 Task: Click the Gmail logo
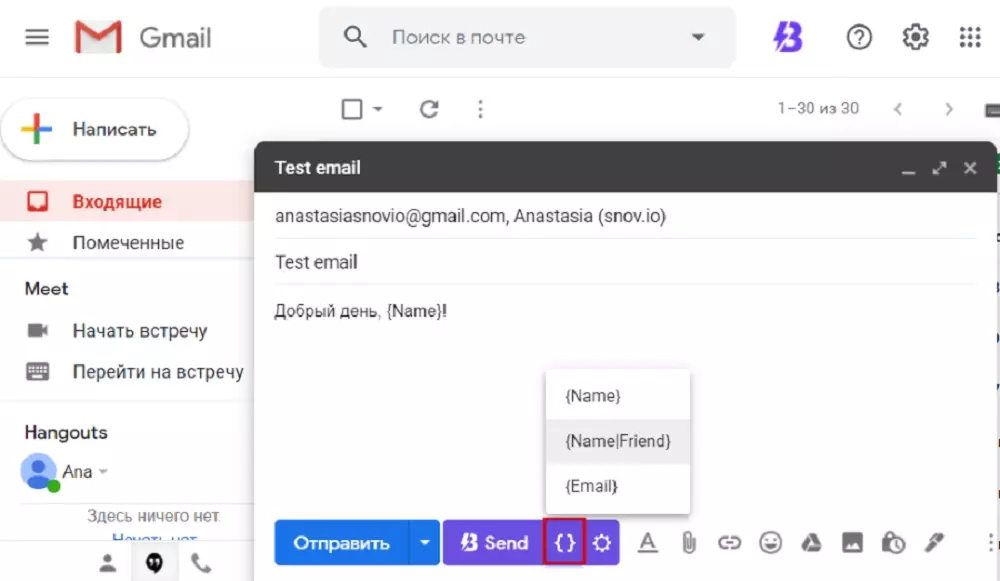(x=143, y=37)
